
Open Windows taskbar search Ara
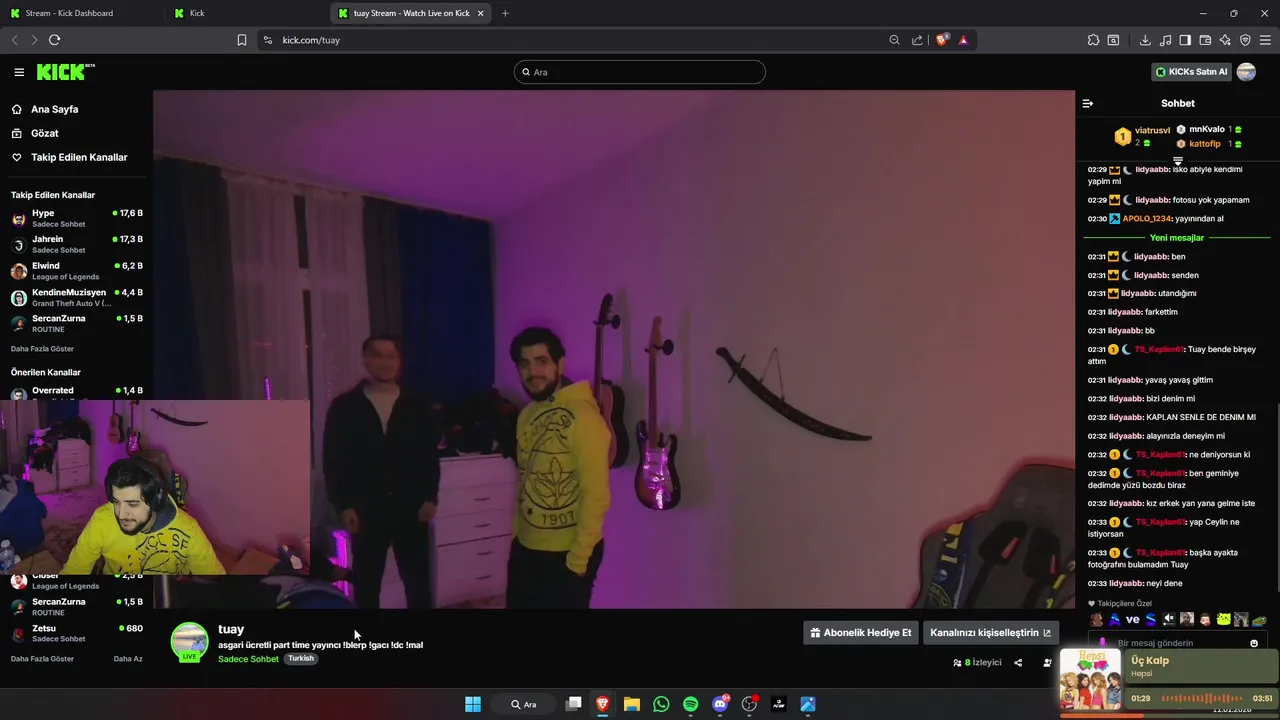pyautogui.click(x=523, y=704)
